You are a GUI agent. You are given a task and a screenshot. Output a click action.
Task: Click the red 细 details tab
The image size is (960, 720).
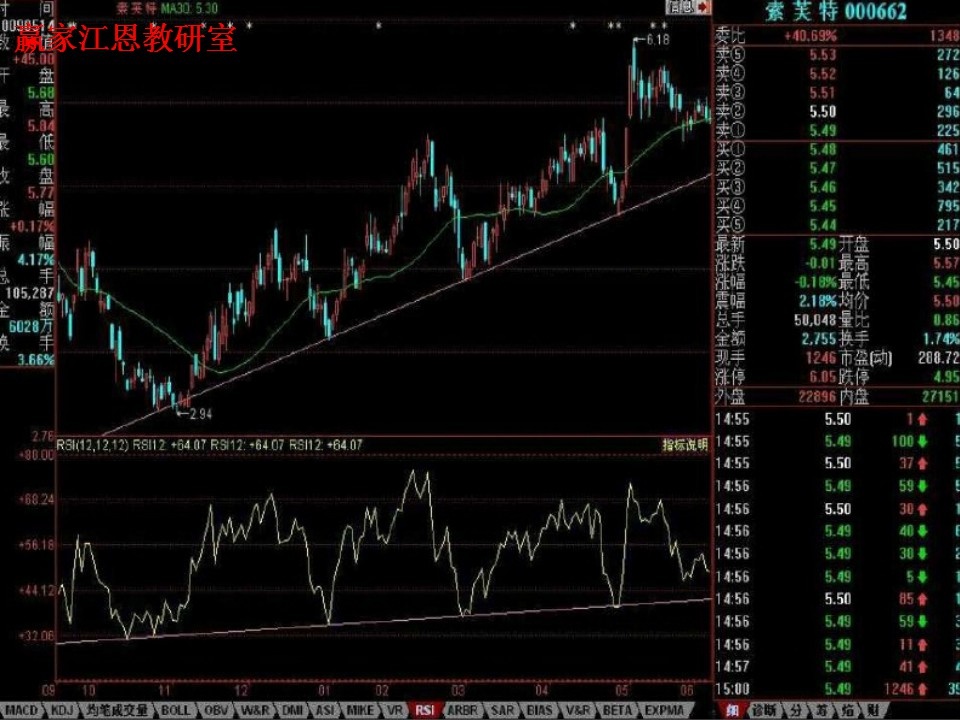click(733, 710)
